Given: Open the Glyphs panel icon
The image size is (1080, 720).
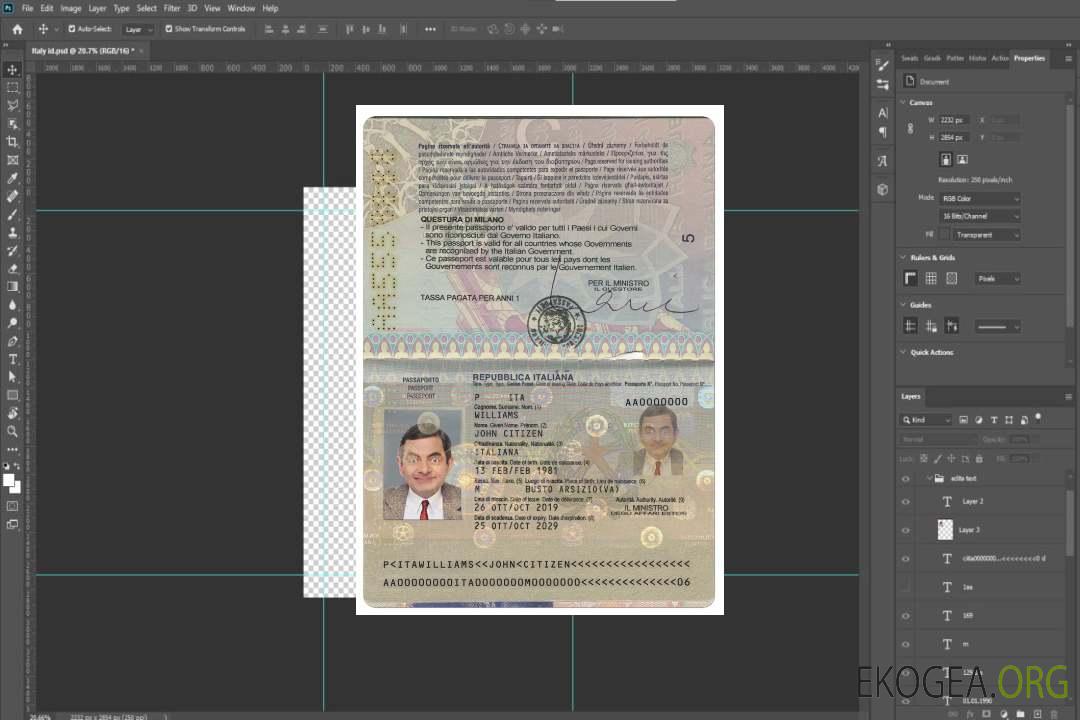Looking at the screenshot, I should pos(882,161).
